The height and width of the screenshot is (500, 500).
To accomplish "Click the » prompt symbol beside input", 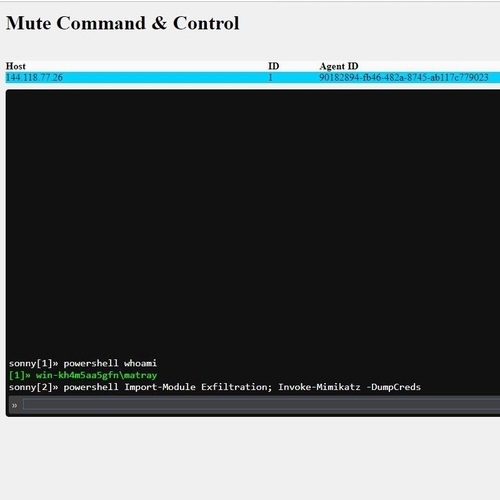I will (14, 406).
